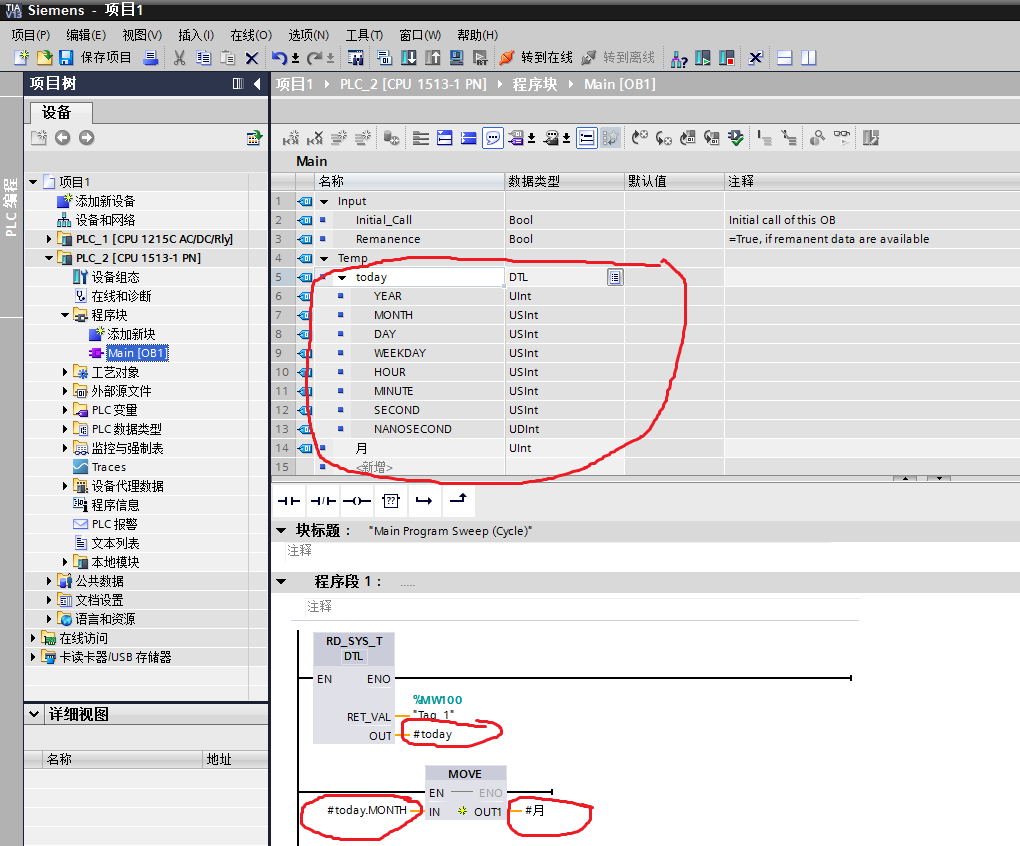This screenshot has width=1020, height=846.
Task: Expand the PLC 变量 folder
Action: 64,410
